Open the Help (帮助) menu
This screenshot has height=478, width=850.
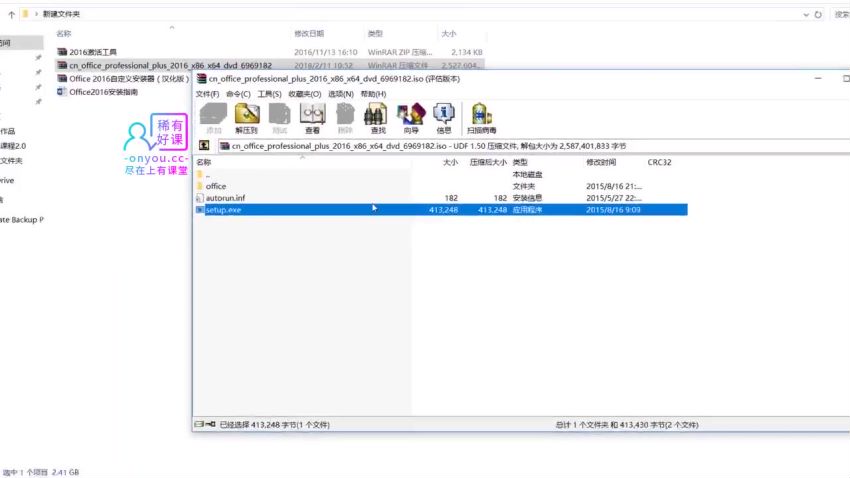point(373,94)
